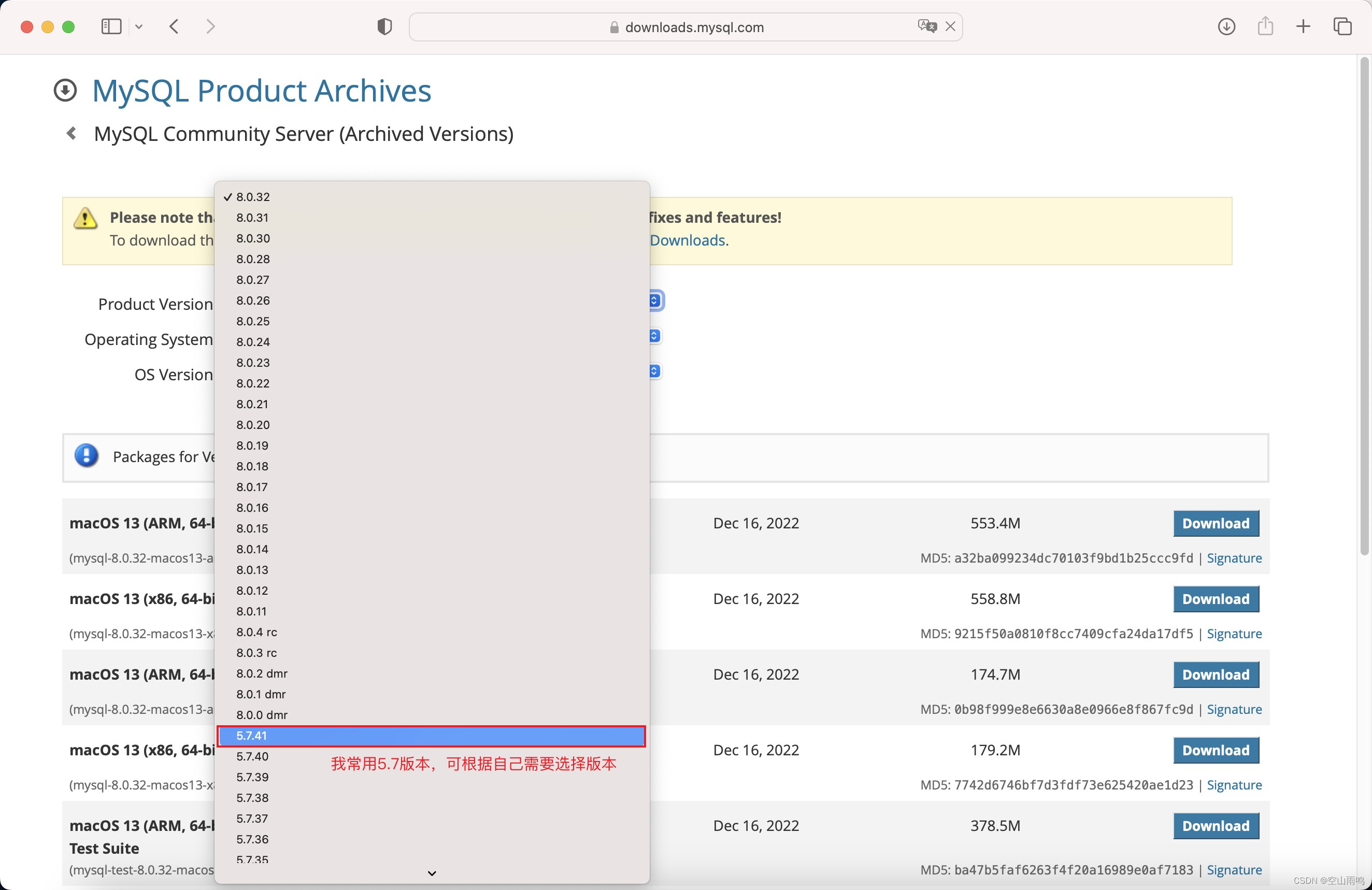Stop loading with the X in address bar
This screenshot has height=890, width=1372.
click(951, 26)
